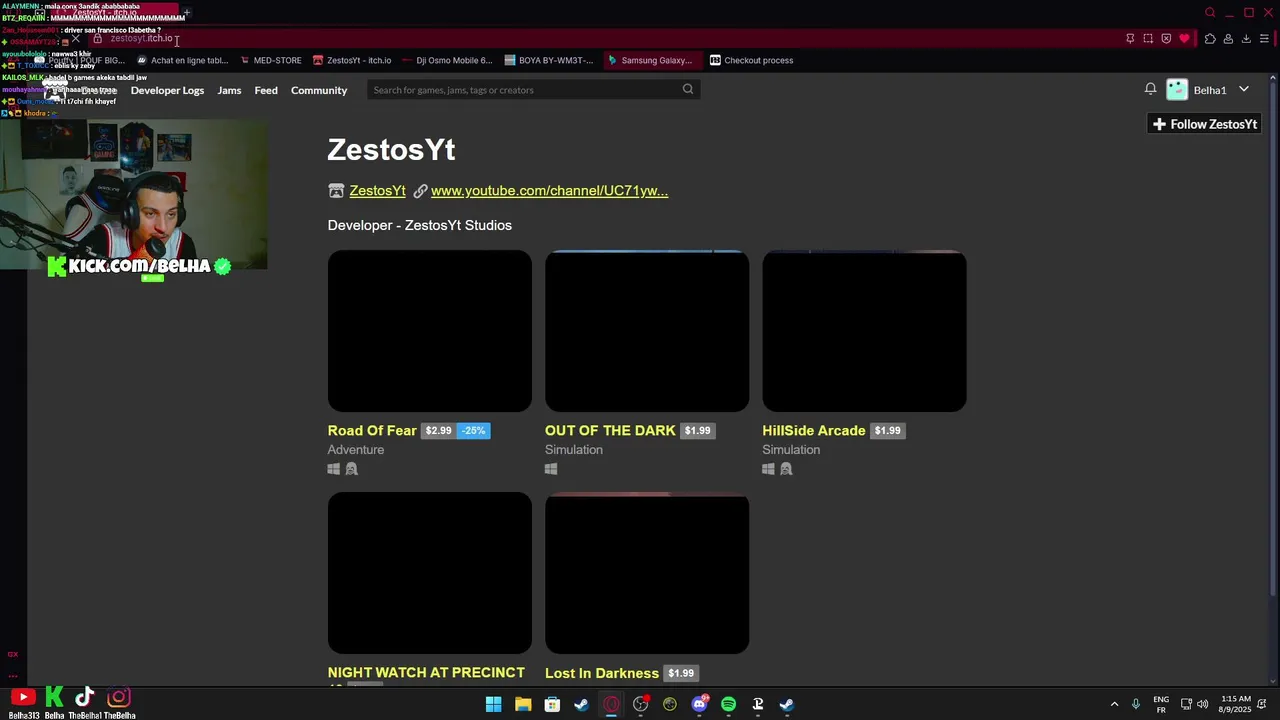Open Developer Logs in itch.io navigation
Viewport: 1280px width, 720px height.
point(167,90)
